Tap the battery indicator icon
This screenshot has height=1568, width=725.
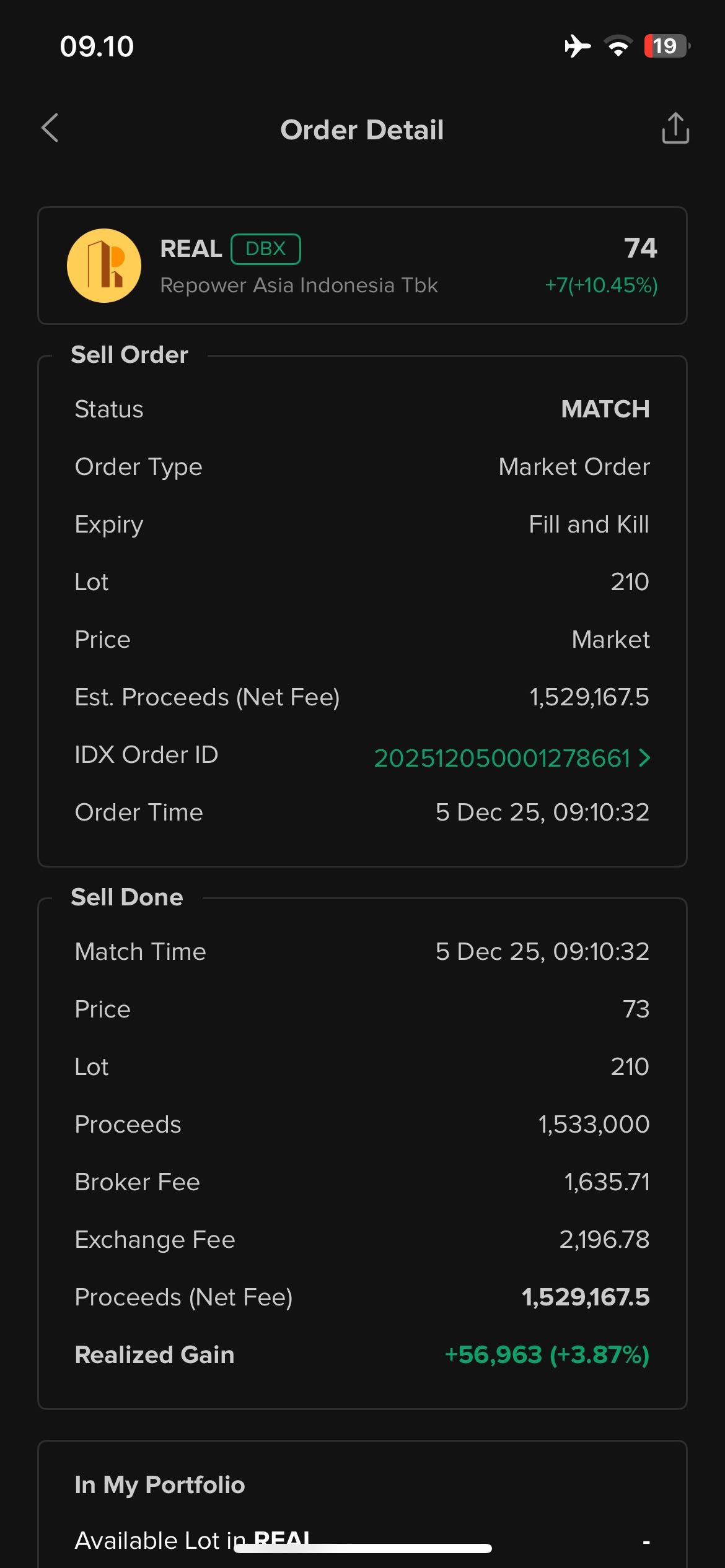click(666, 46)
